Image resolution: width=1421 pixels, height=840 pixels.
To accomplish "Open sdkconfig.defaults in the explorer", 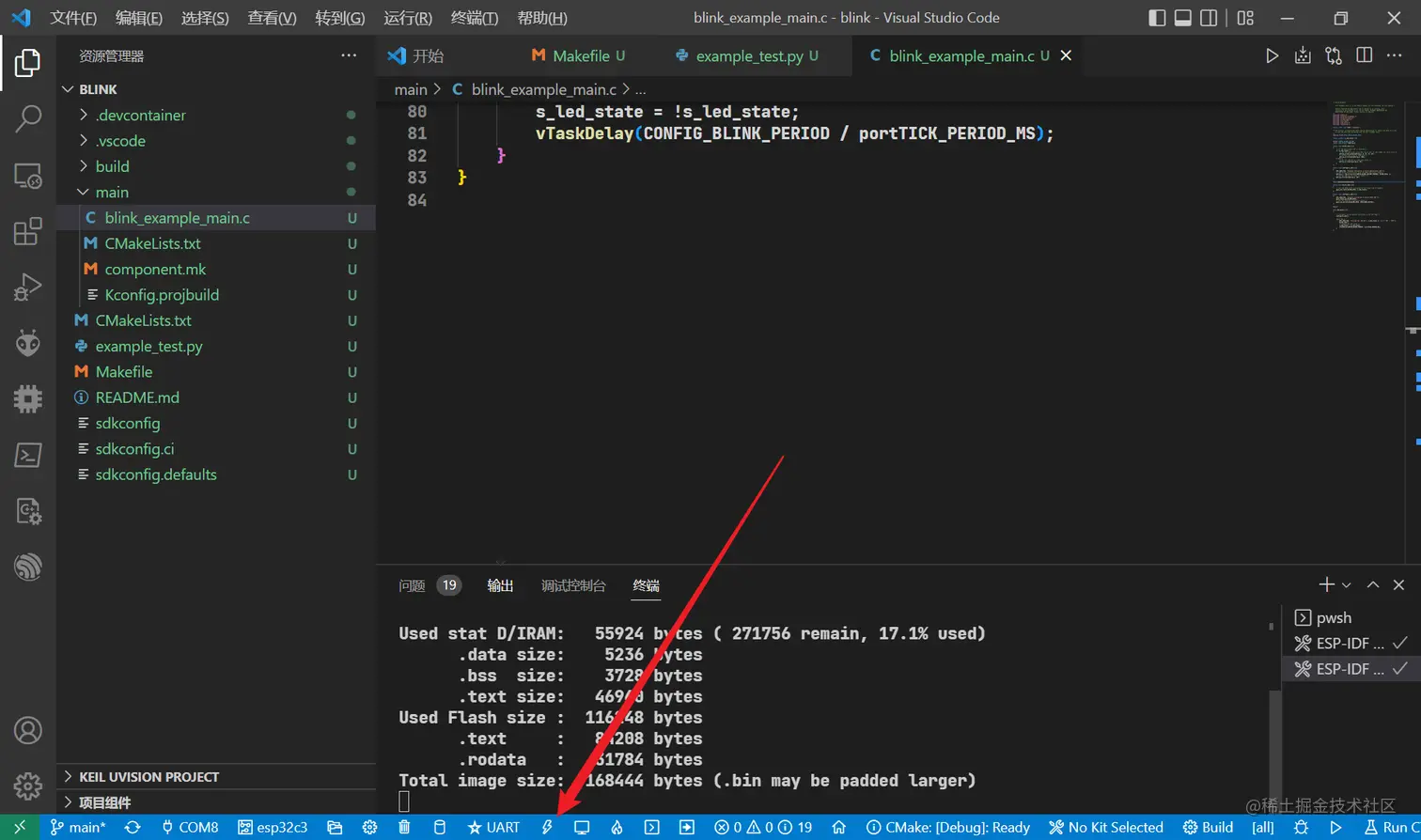I will [x=216, y=474].
